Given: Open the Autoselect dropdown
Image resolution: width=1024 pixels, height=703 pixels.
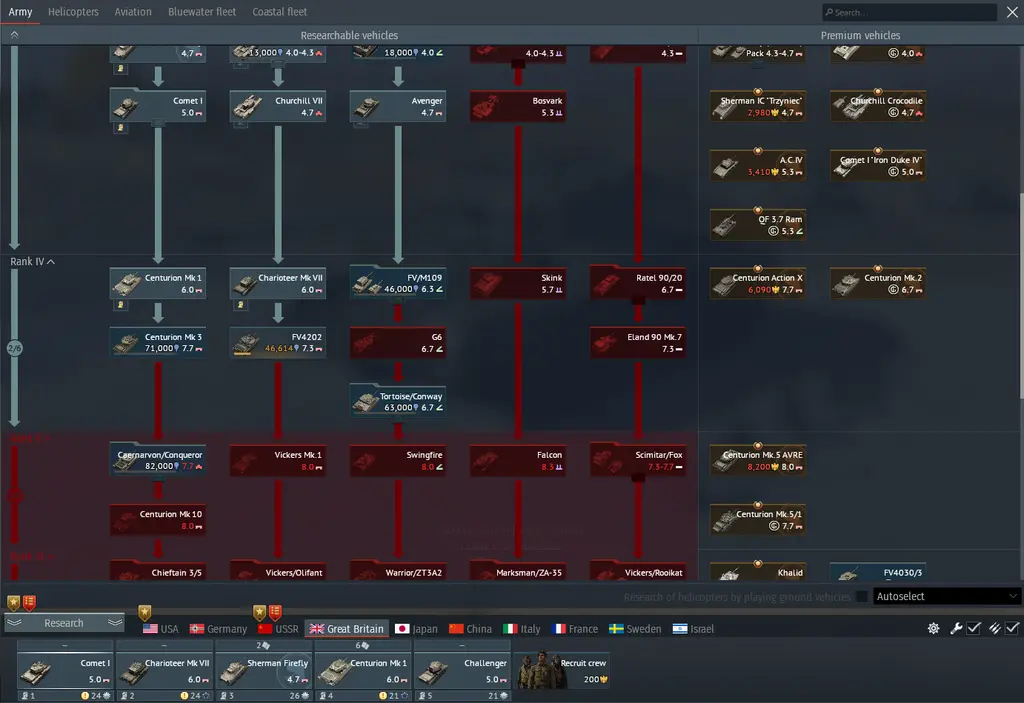Looking at the screenshot, I should [x=945, y=597].
